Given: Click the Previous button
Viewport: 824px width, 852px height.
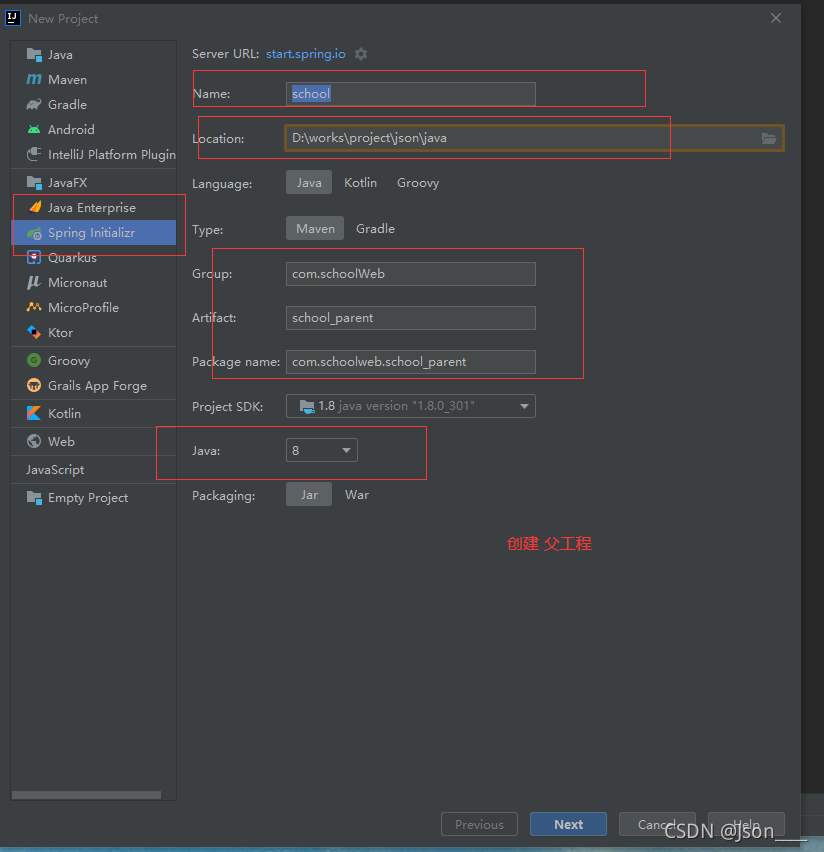Looking at the screenshot, I should click(x=479, y=824).
